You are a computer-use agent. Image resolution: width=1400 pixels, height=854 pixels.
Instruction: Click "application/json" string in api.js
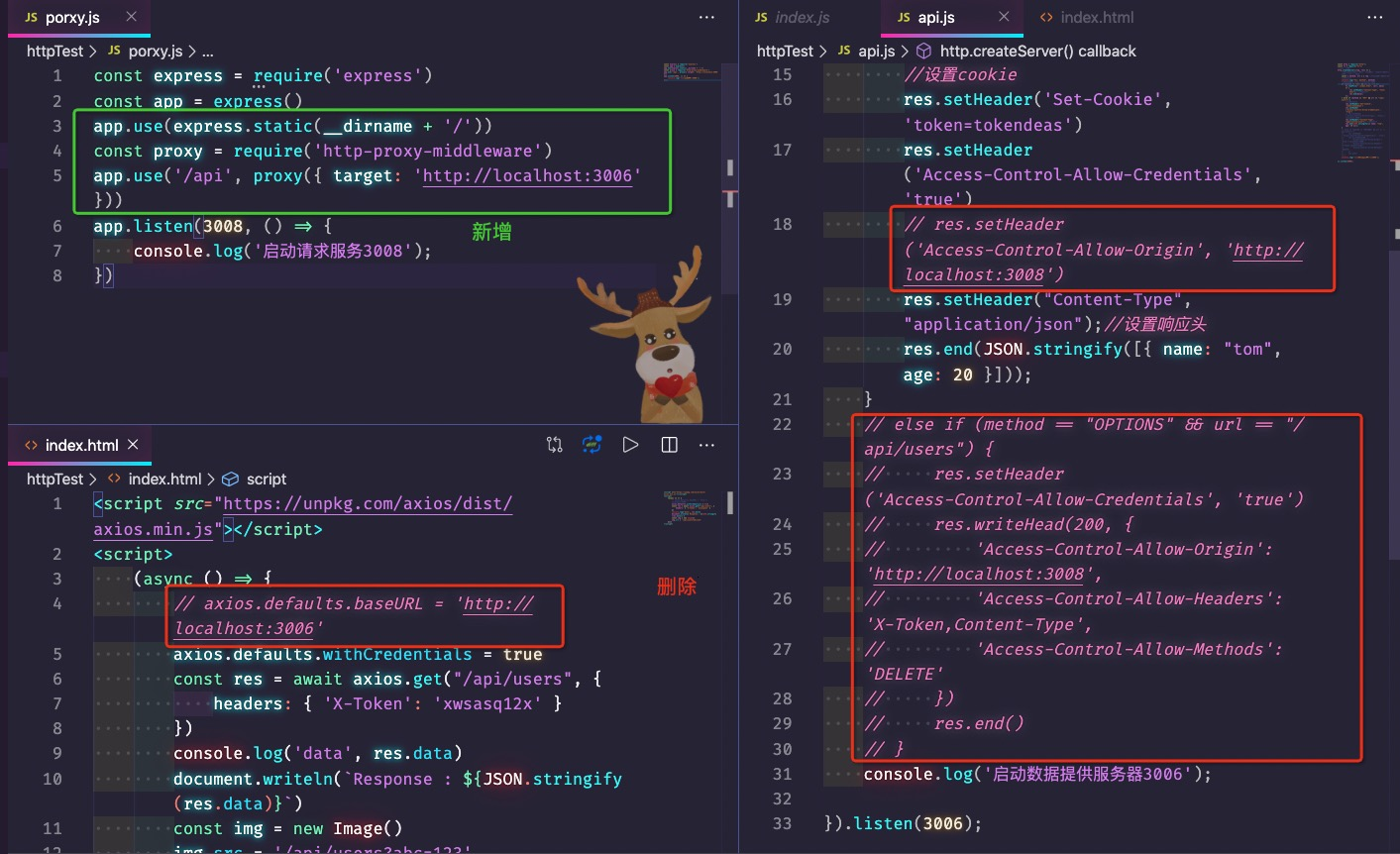993,325
